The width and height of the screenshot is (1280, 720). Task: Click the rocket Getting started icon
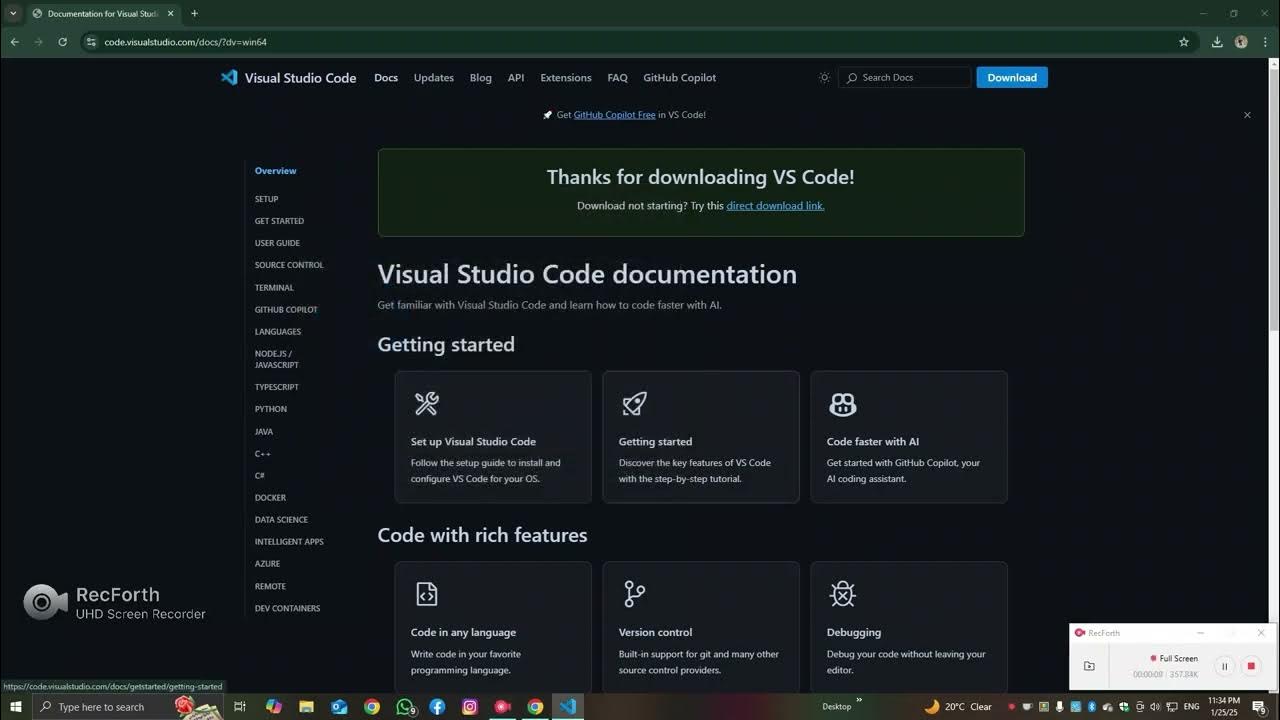coord(634,403)
